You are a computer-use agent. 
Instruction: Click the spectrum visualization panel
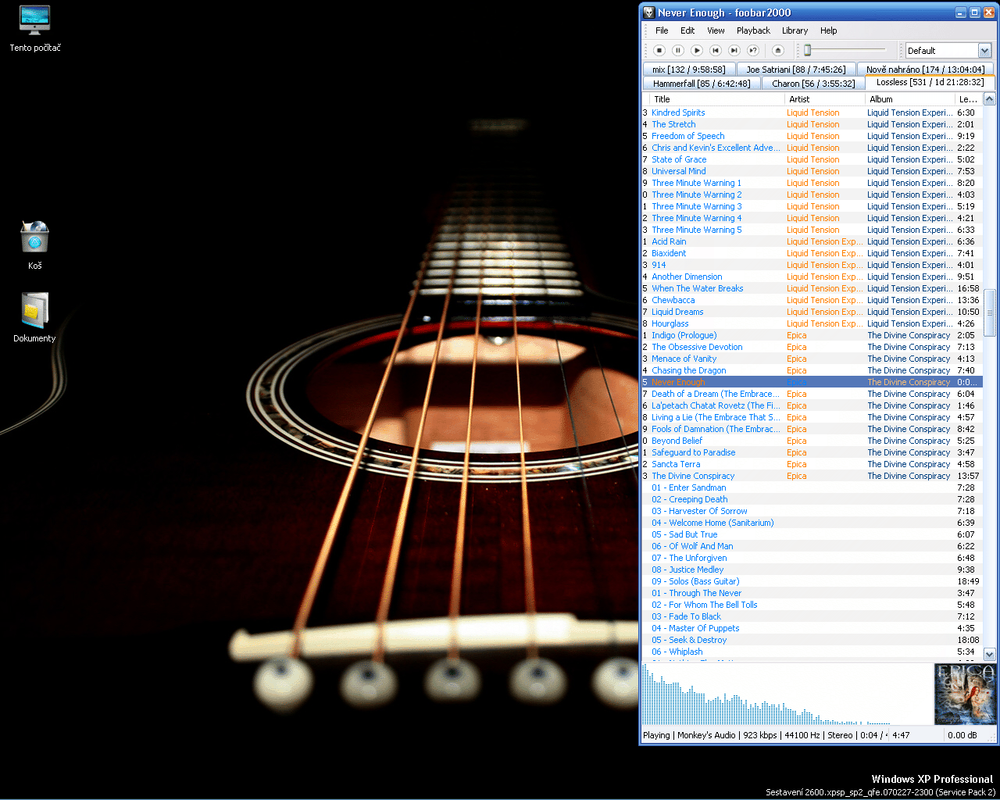[x=787, y=694]
